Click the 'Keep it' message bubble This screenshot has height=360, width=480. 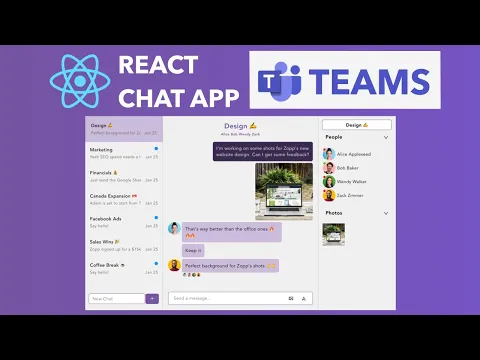(x=193, y=251)
